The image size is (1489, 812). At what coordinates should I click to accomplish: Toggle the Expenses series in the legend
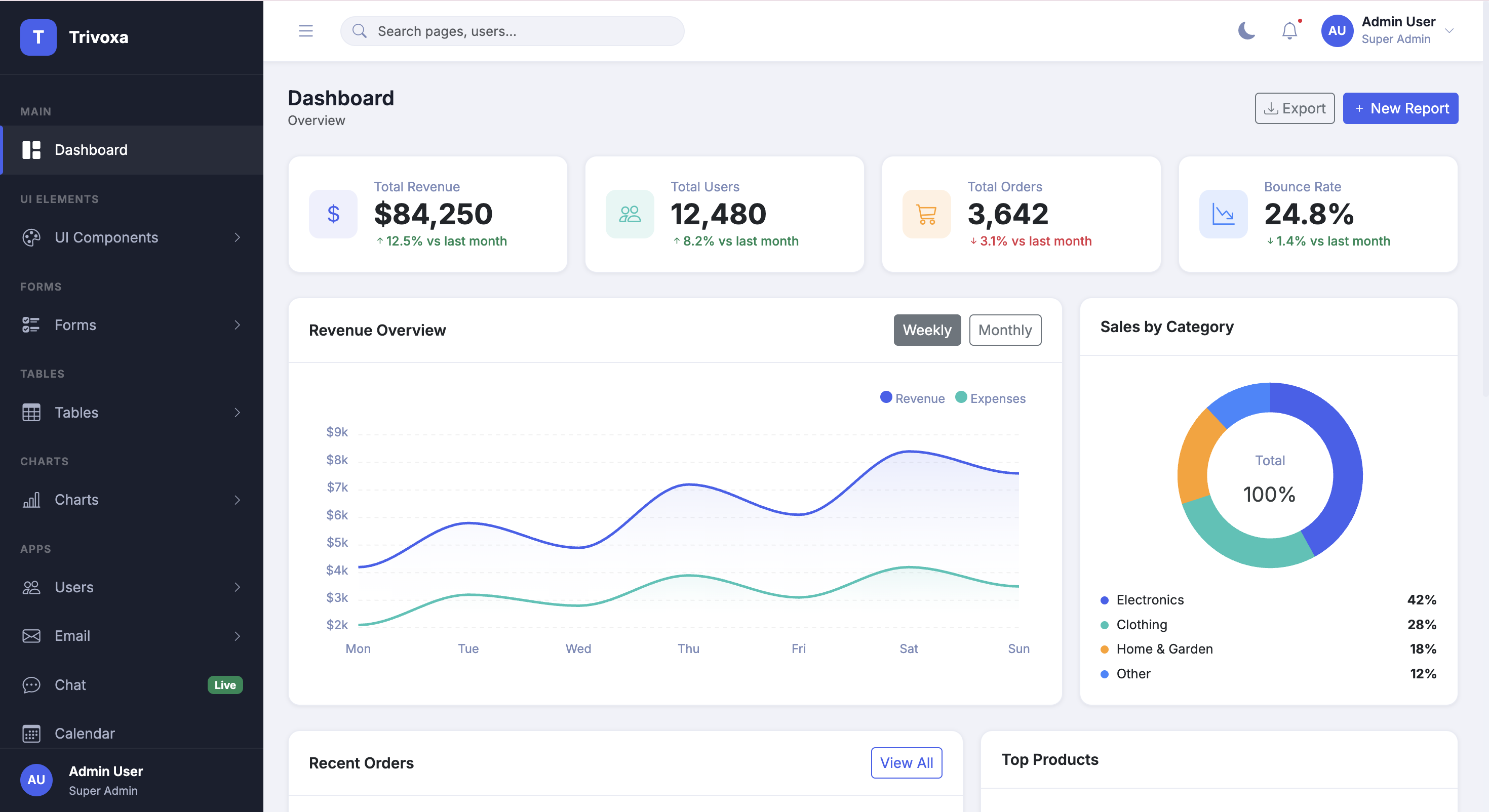pyautogui.click(x=990, y=398)
